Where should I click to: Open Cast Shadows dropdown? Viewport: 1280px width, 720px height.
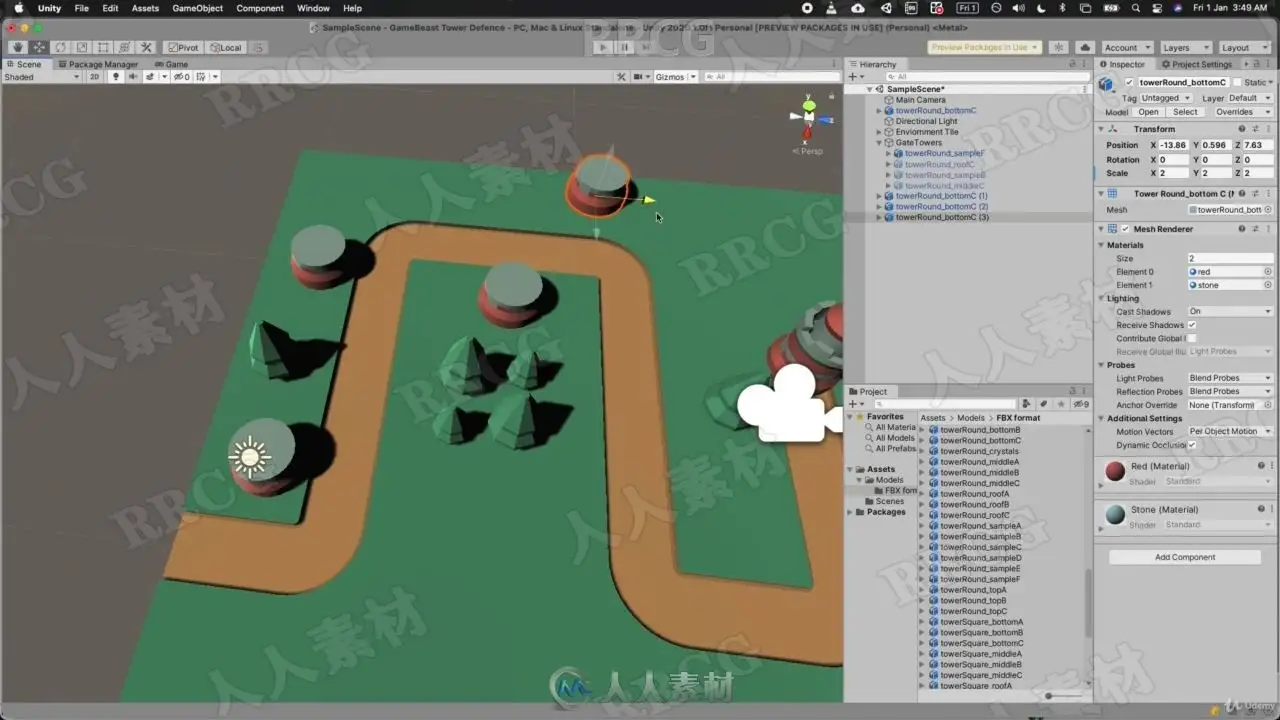[x=1230, y=312]
